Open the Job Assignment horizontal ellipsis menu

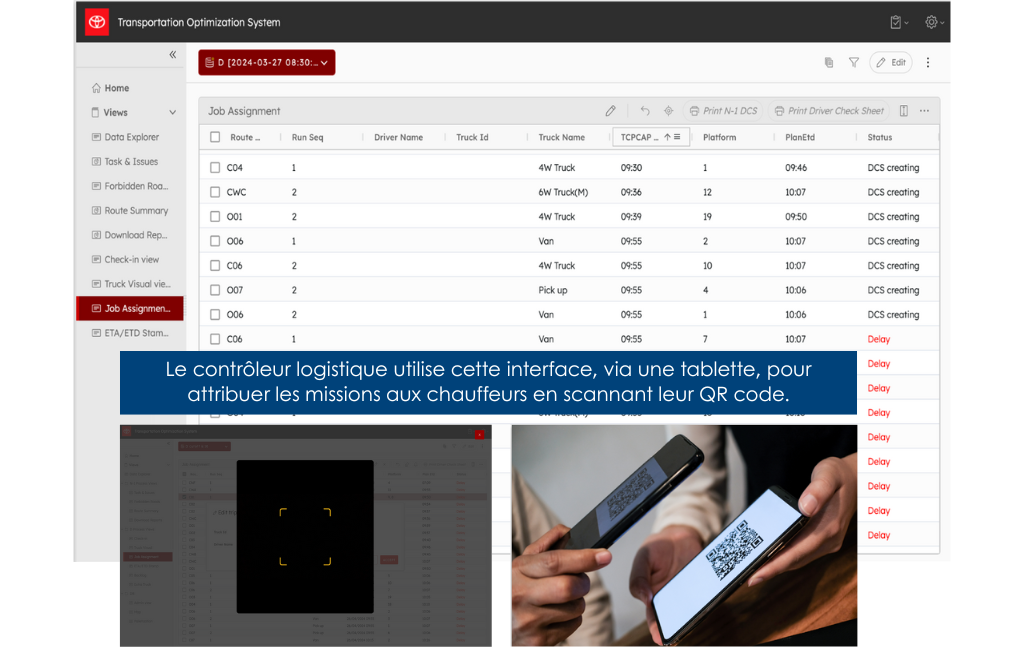tap(924, 111)
